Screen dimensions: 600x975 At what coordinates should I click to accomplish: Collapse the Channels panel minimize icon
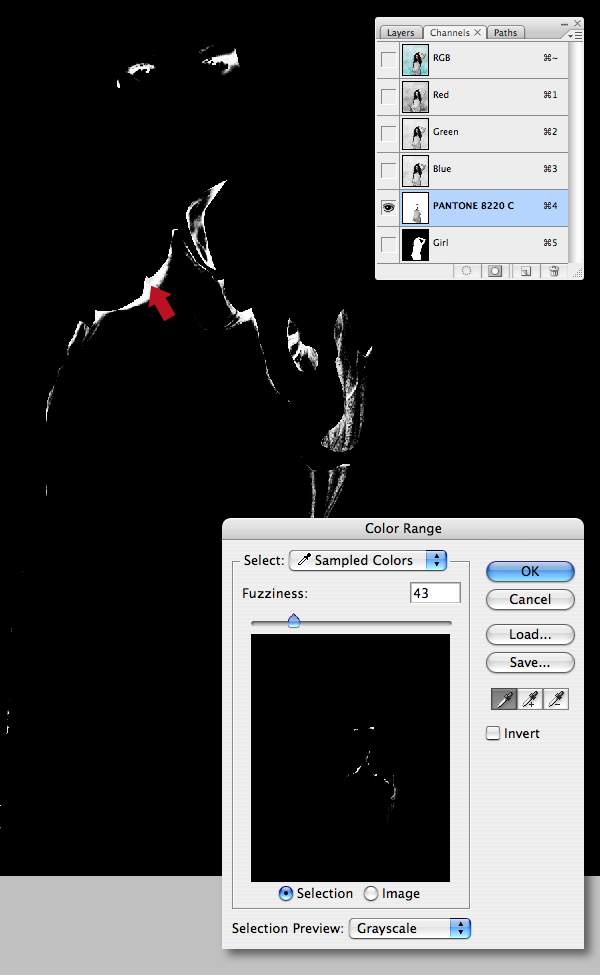pyautogui.click(x=564, y=24)
